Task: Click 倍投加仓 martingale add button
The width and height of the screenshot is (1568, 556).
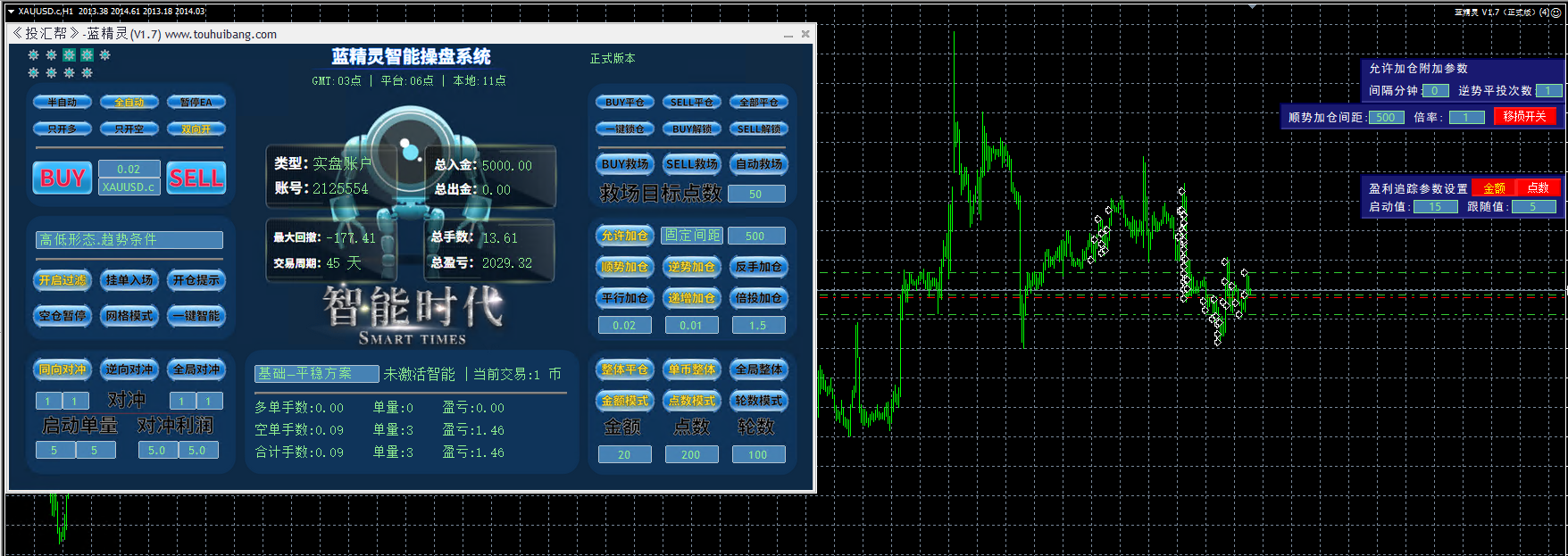Action: tap(759, 298)
